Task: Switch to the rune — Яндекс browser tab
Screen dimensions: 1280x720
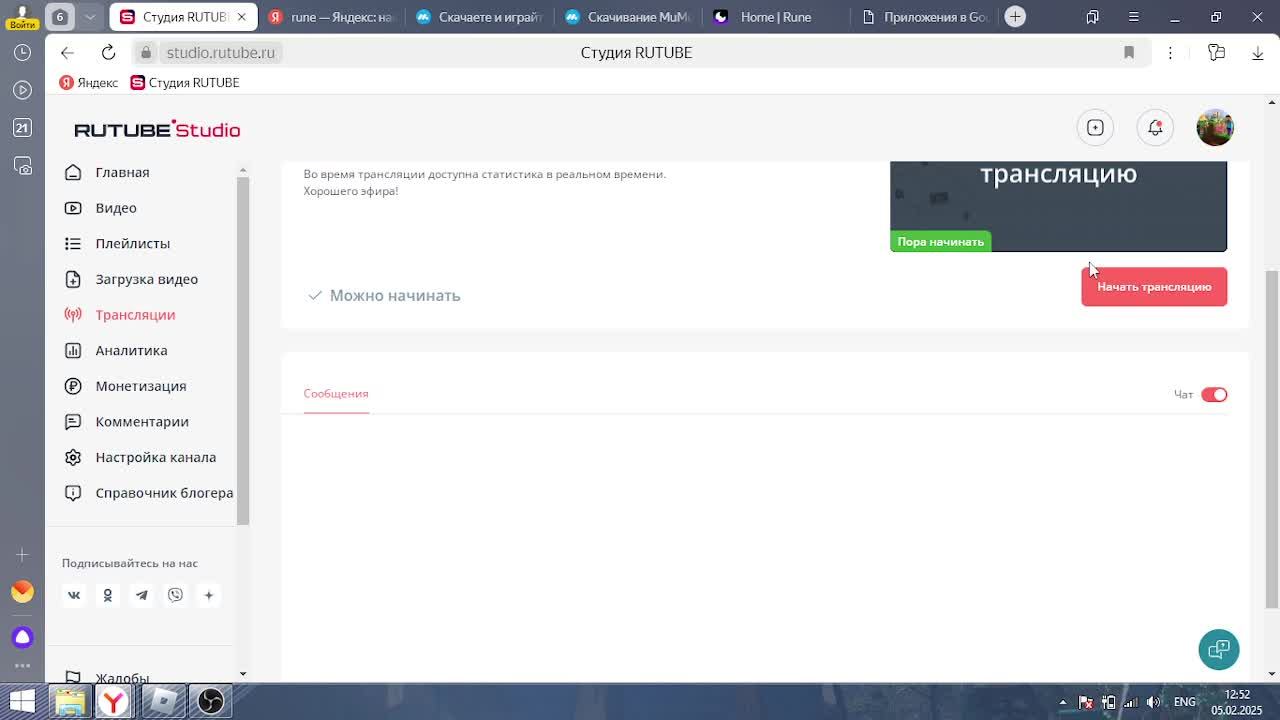Action: click(x=331, y=17)
